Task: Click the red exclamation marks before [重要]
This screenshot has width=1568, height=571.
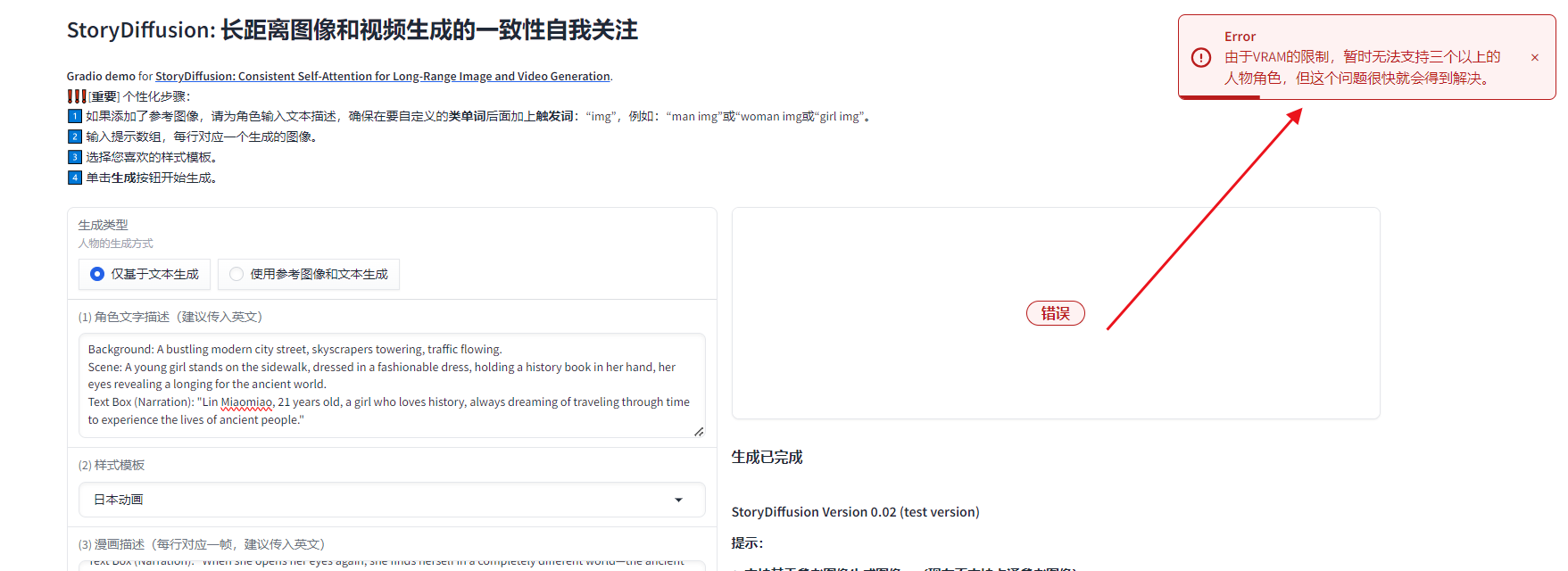Action: (x=77, y=96)
